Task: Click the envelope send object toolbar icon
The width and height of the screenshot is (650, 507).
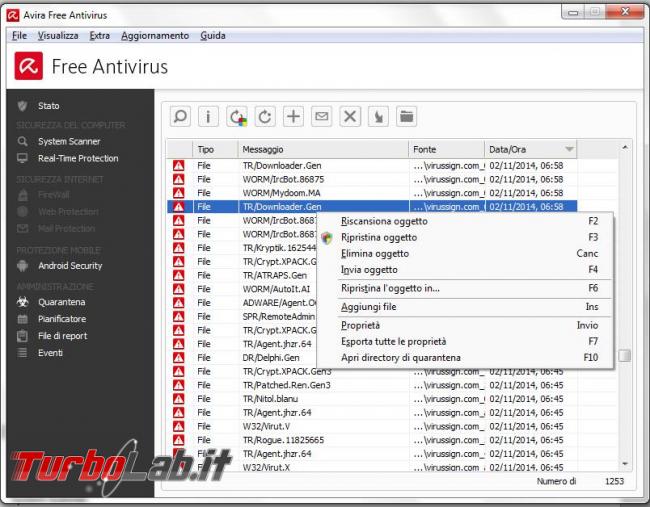Action: [322, 116]
